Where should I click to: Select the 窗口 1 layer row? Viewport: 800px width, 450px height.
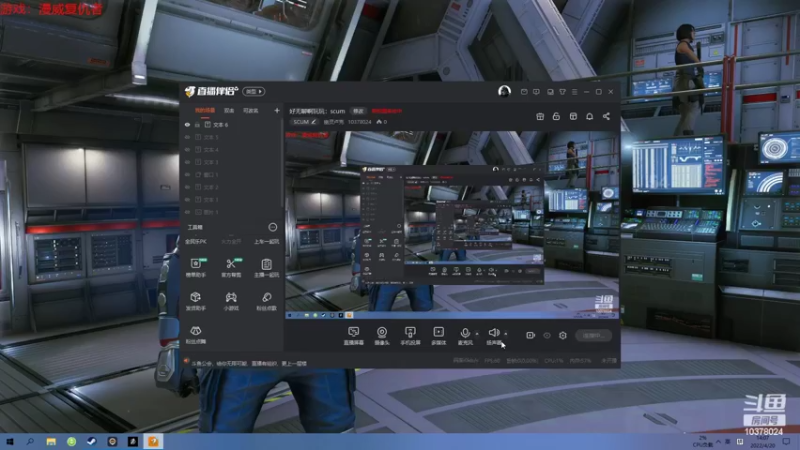coord(231,174)
